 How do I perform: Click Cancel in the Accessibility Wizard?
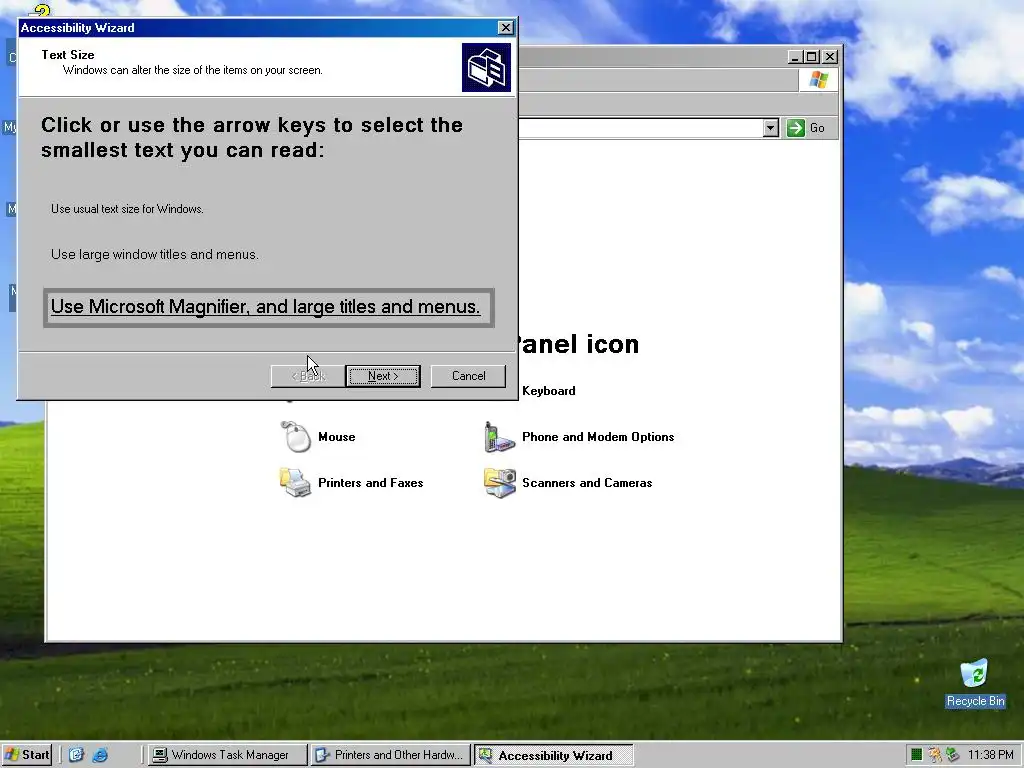[468, 376]
